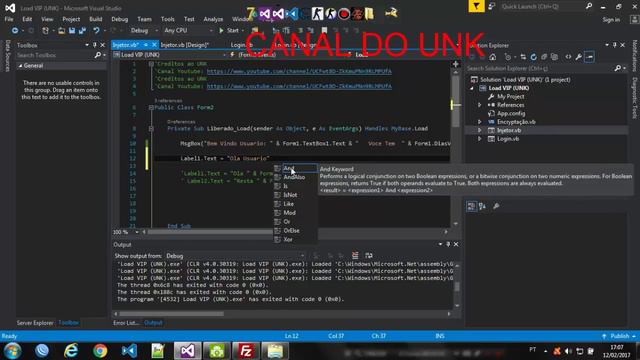Open the Any CPU platform dropdown
This screenshot has width=640, height=360.
pos(188,31)
